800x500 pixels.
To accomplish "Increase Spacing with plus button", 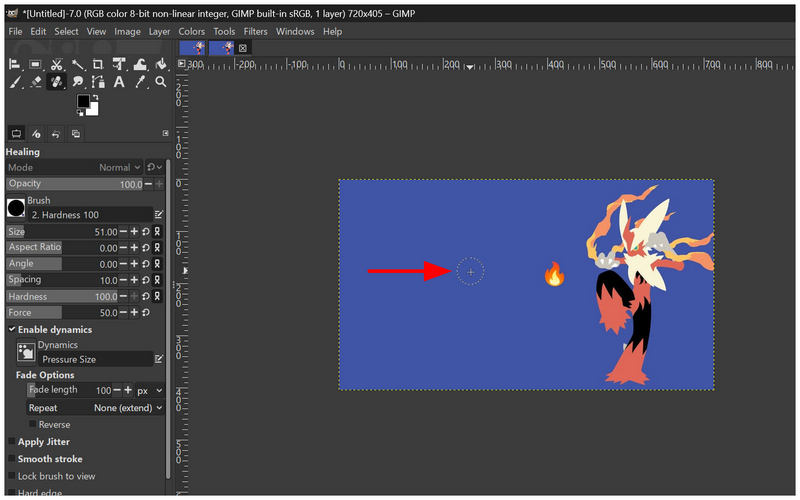I will [x=134, y=280].
